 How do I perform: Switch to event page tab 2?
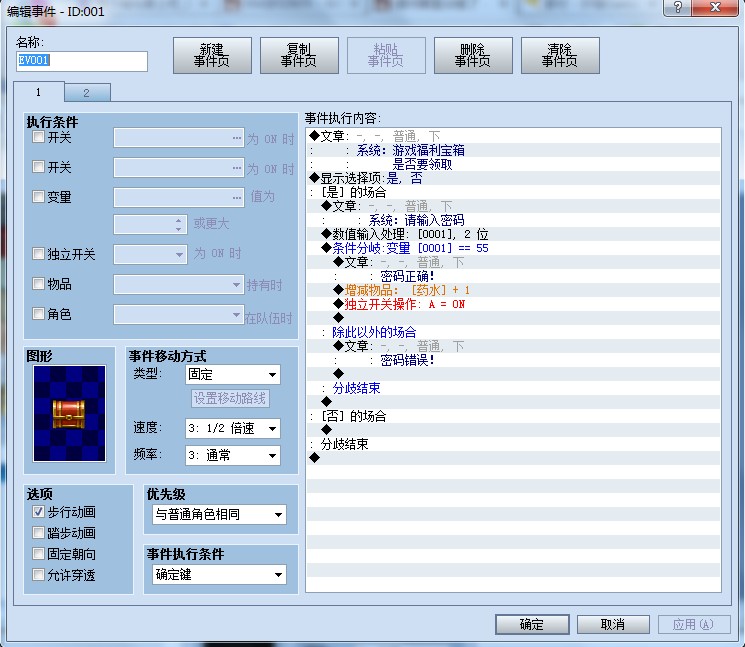[87, 93]
